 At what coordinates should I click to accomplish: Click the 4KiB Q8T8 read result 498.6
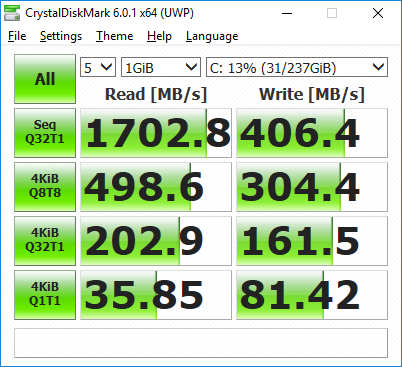(156, 187)
